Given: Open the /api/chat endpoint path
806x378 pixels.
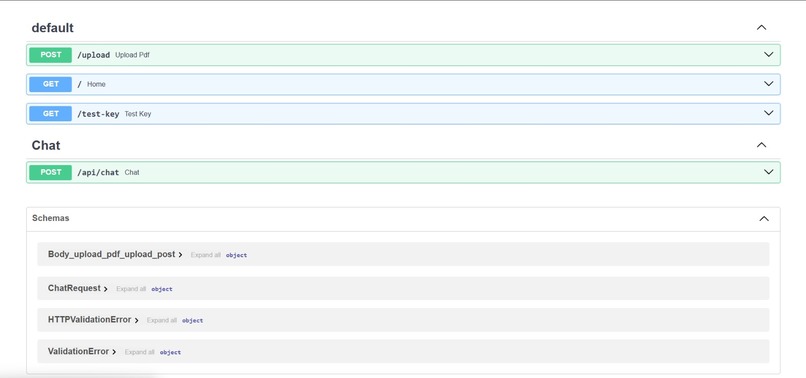Looking at the screenshot, I should point(98,173).
